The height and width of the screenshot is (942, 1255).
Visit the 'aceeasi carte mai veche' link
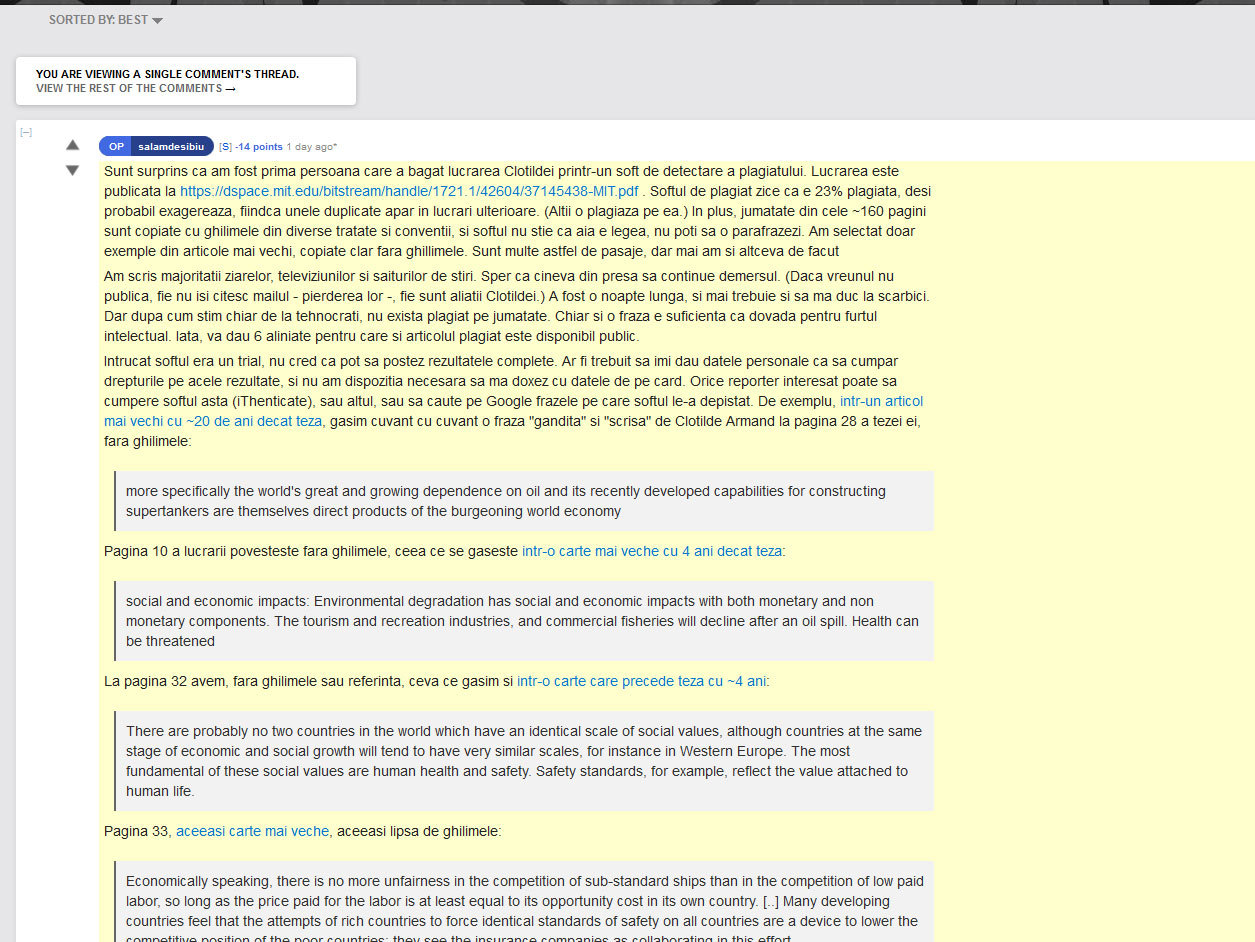tap(252, 831)
